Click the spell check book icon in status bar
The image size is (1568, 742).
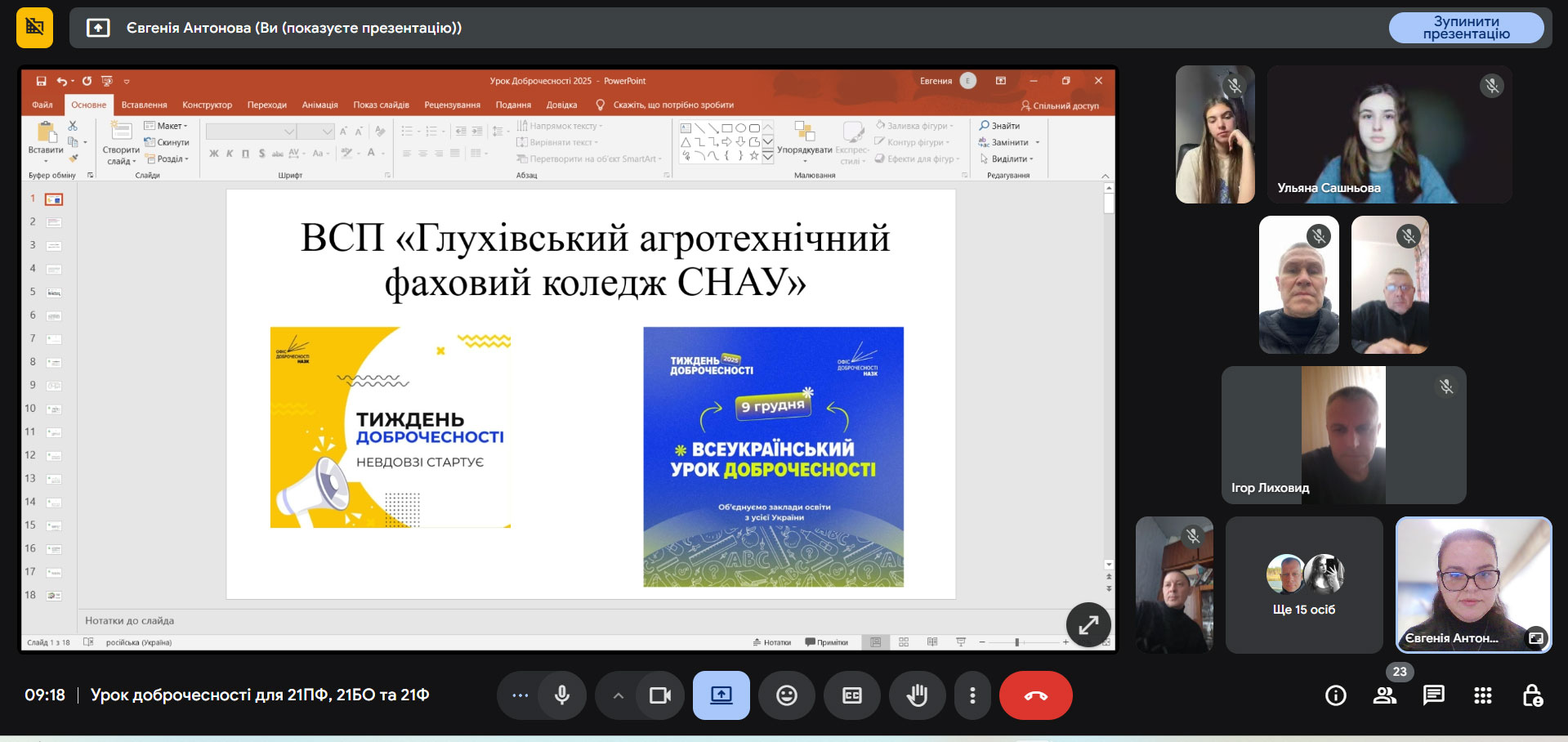pyautogui.click(x=88, y=642)
